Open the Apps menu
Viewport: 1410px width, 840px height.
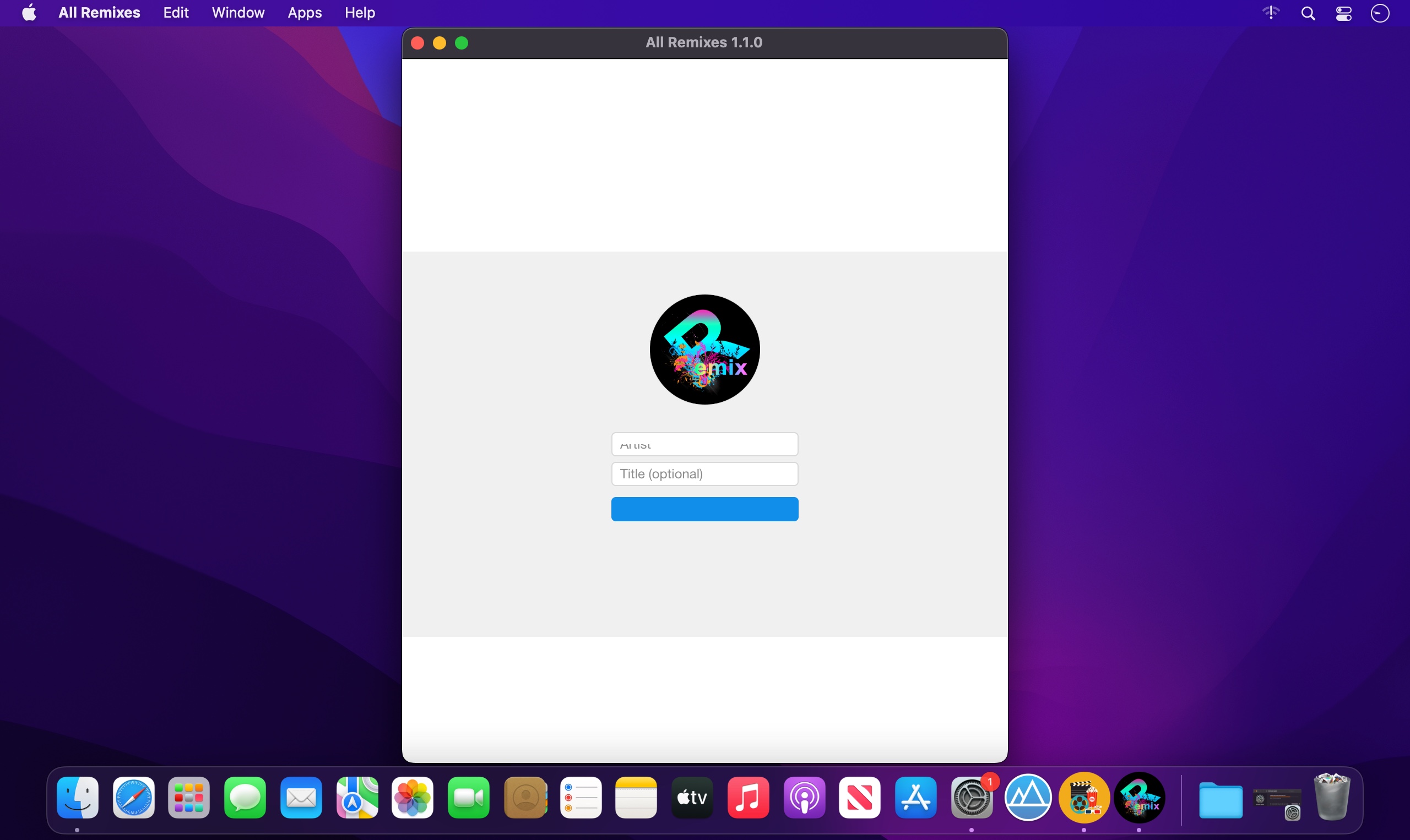click(304, 13)
